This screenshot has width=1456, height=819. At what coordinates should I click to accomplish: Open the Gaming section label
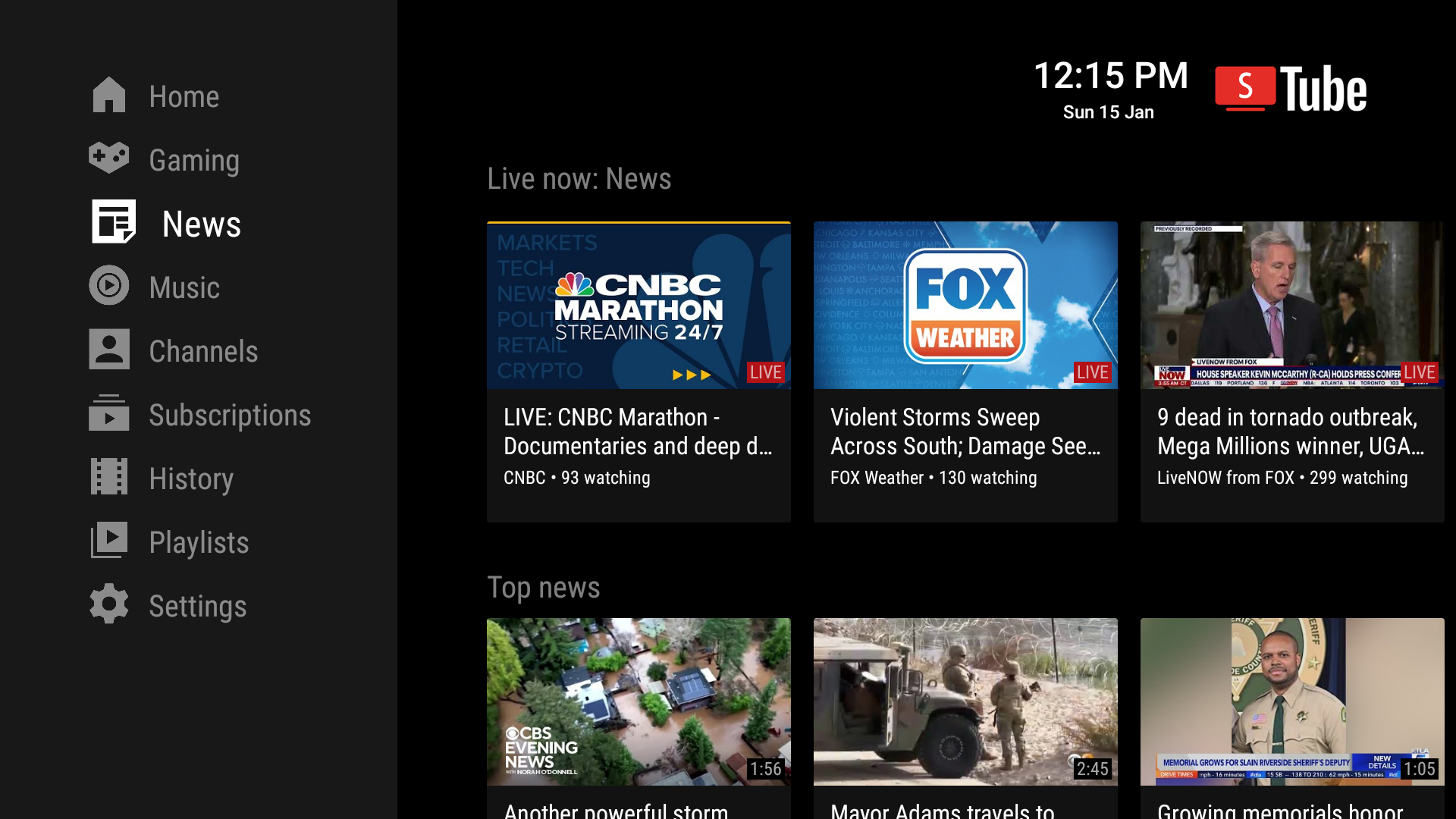point(194,160)
